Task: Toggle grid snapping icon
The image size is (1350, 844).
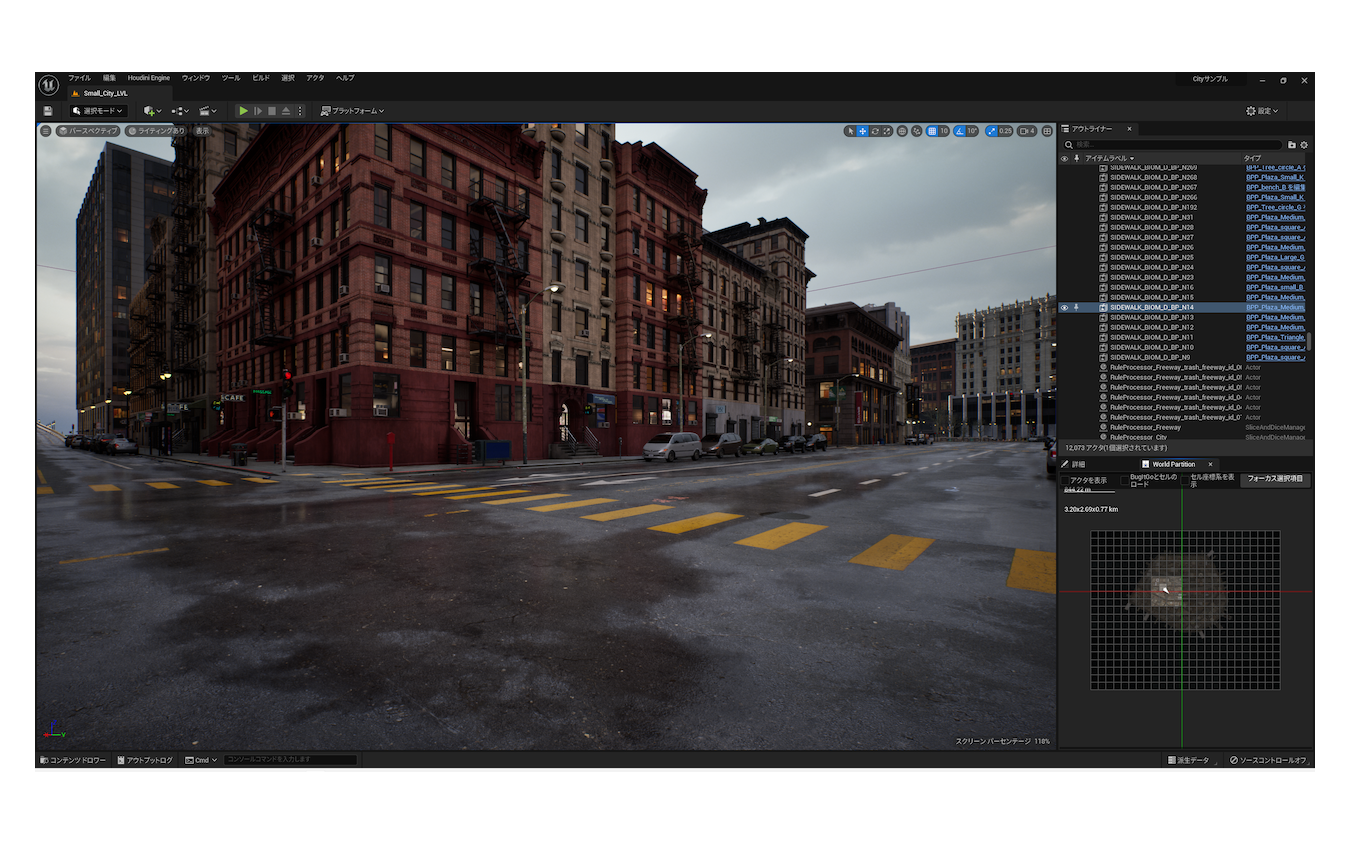Action: pyautogui.click(x=932, y=131)
